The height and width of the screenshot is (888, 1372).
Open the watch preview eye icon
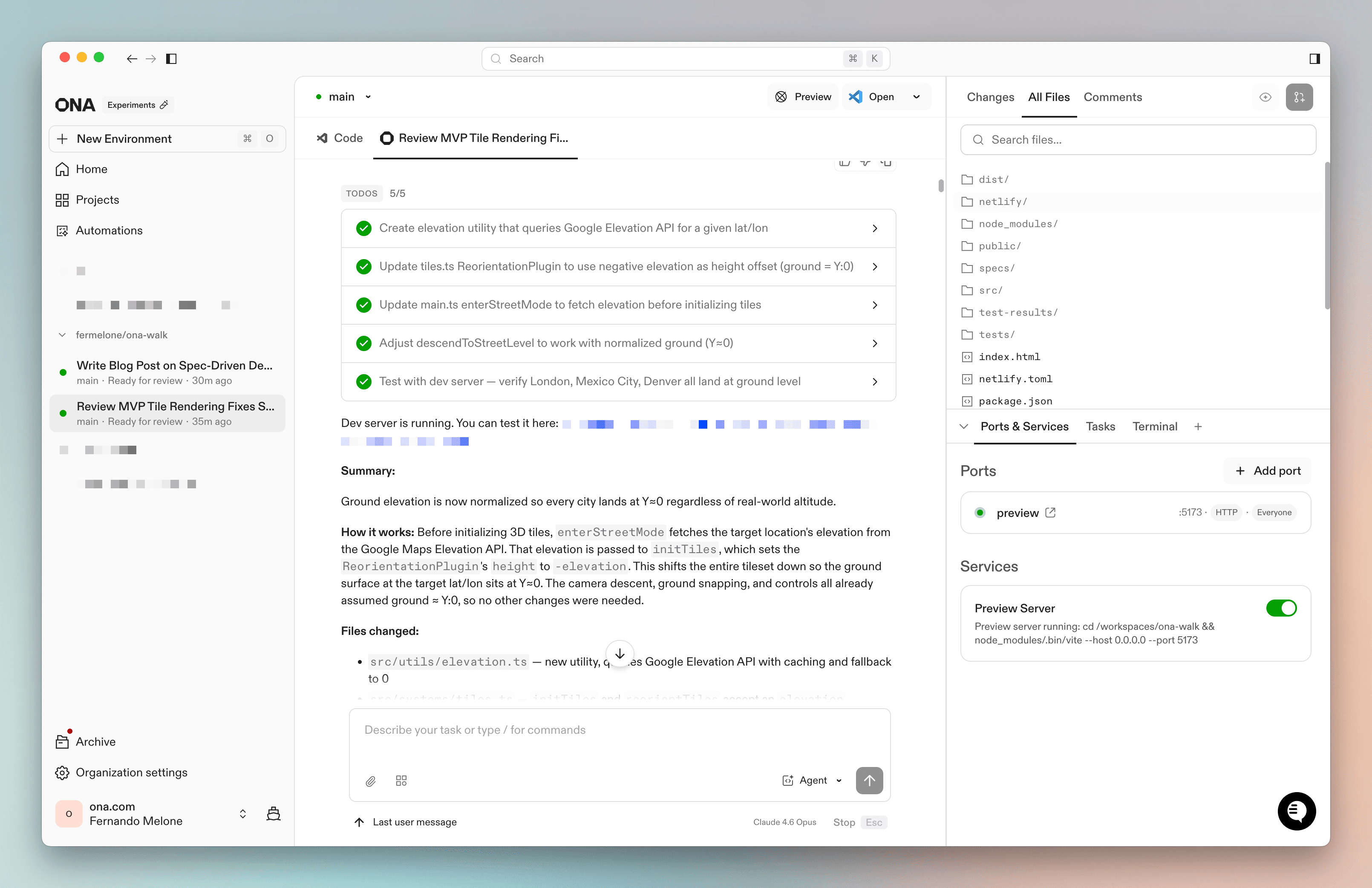(x=1265, y=97)
